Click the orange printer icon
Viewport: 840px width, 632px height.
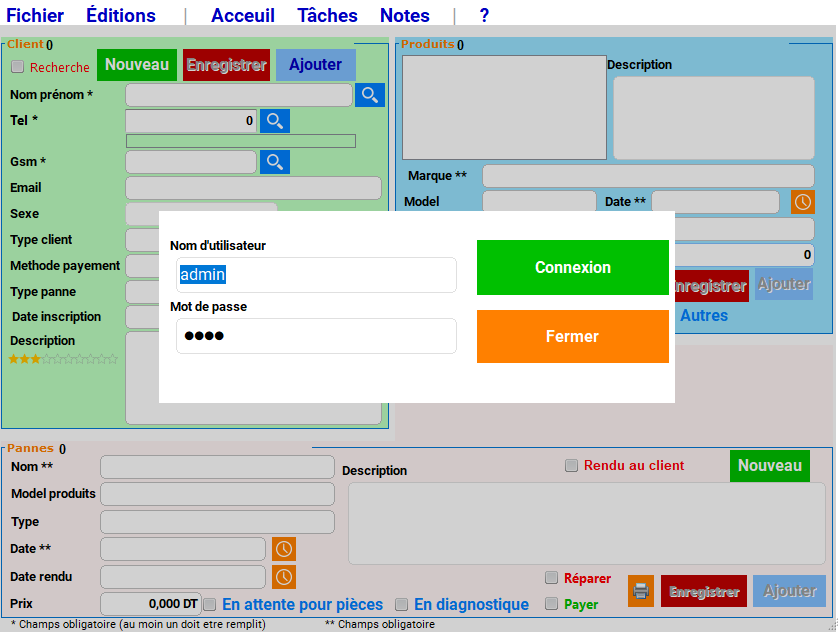[641, 591]
